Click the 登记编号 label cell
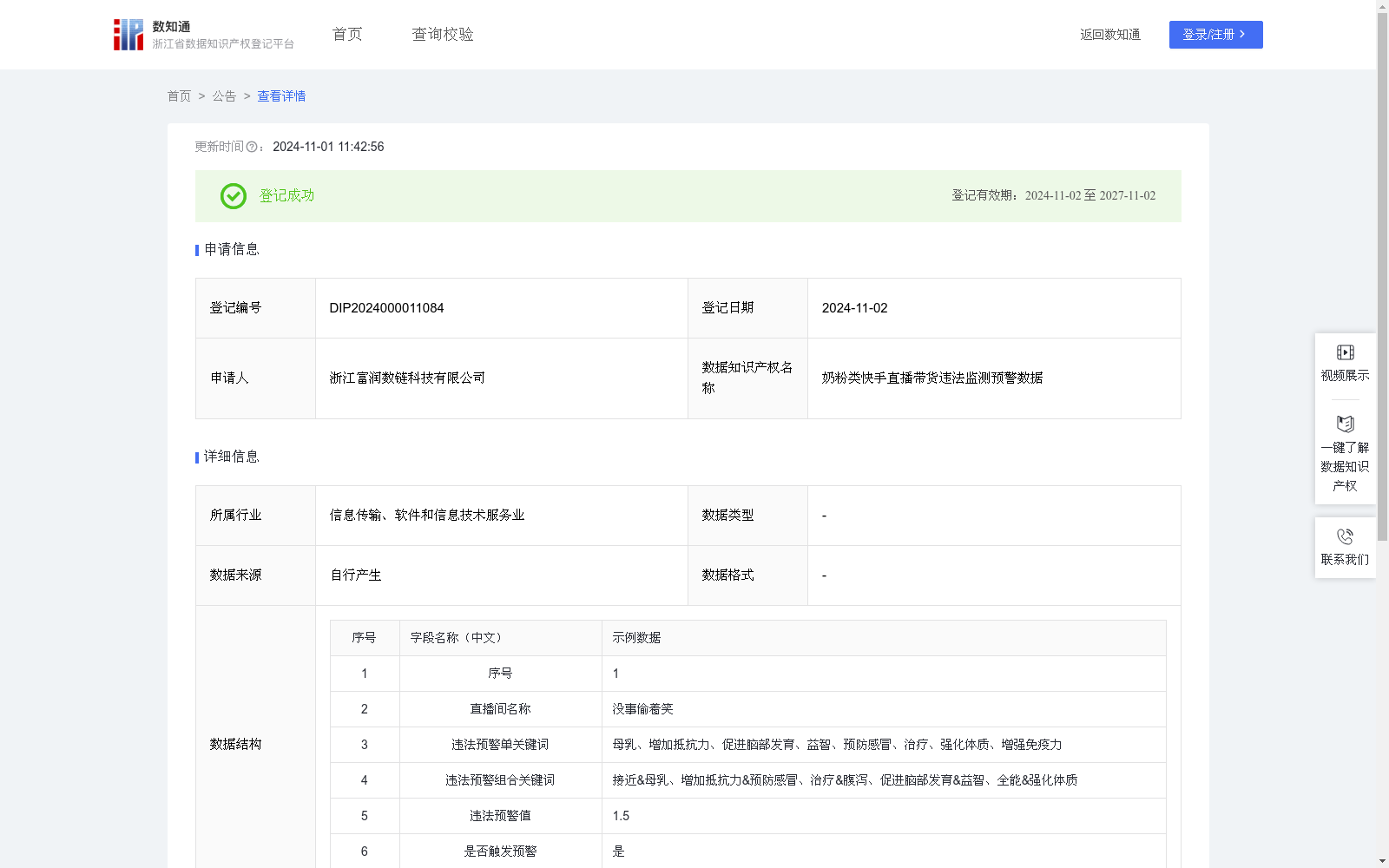The image size is (1389, 868). click(255, 308)
